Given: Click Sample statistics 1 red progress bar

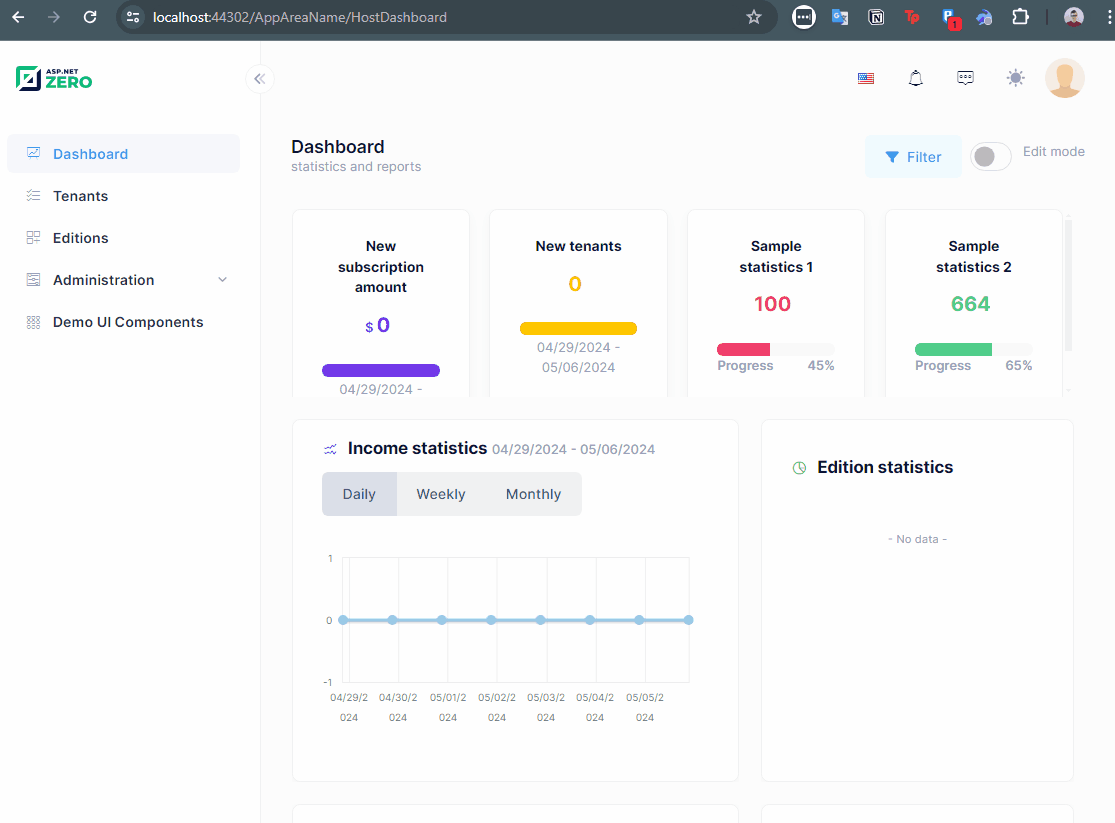Looking at the screenshot, I should click(x=743, y=349).
